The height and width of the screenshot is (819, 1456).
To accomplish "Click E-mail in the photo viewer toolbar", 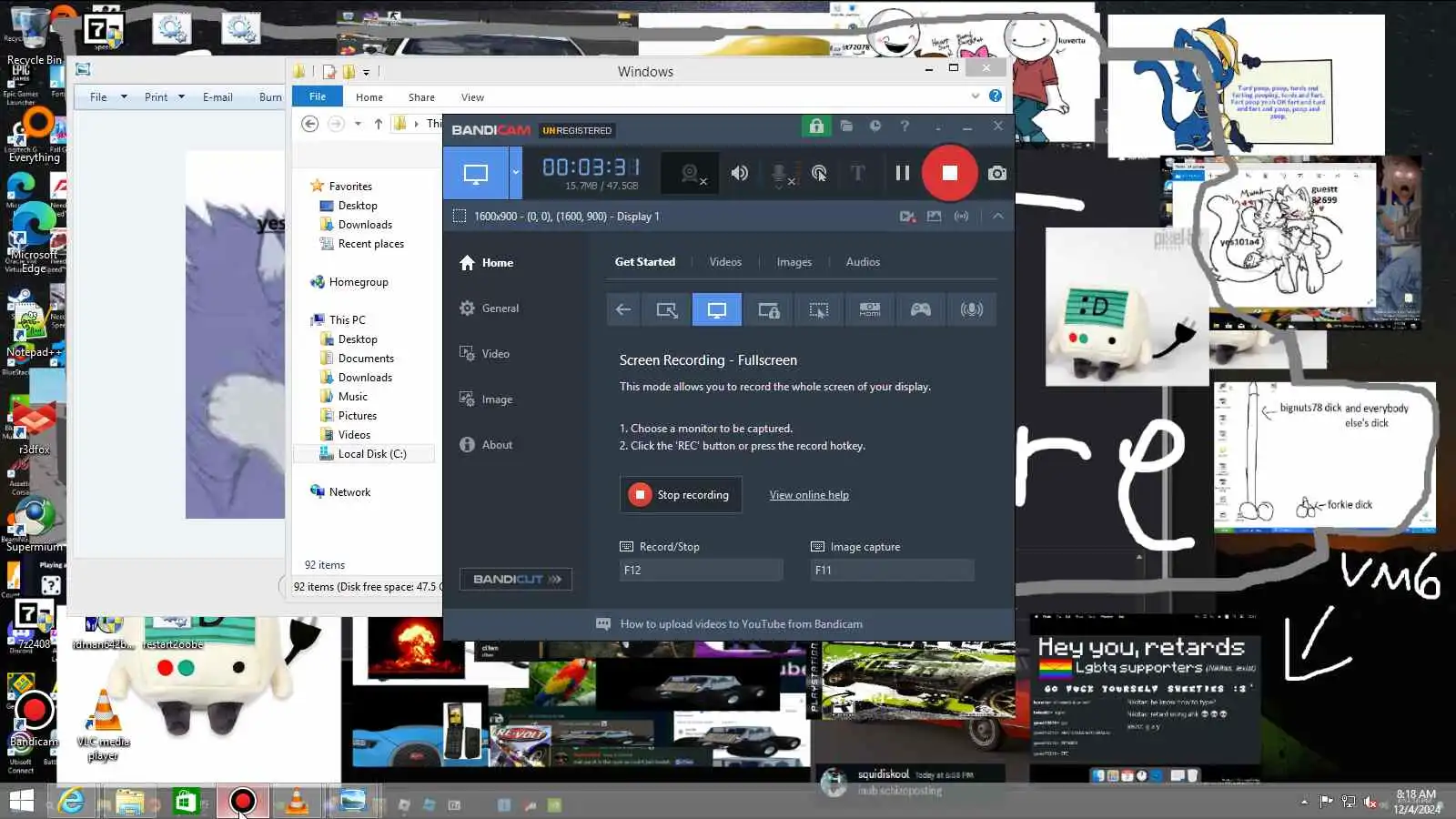I will tap(217, 97).
